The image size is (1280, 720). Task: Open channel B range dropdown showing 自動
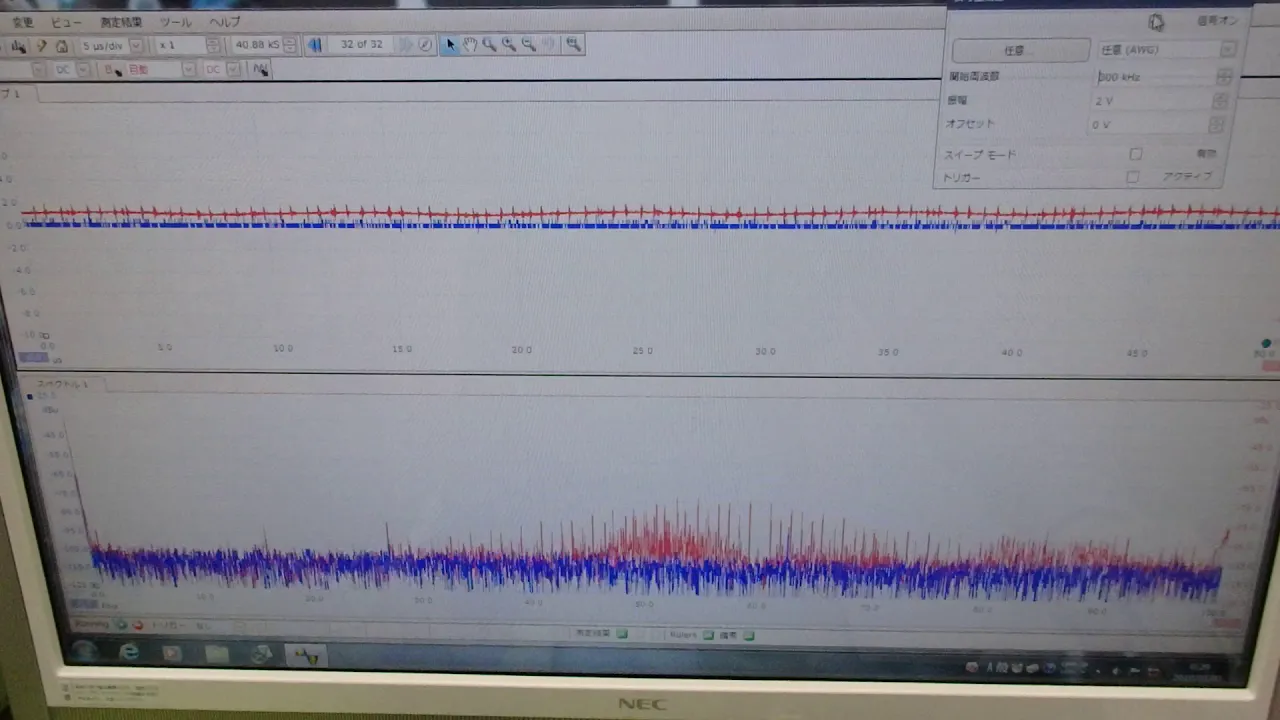coord(188,70)
